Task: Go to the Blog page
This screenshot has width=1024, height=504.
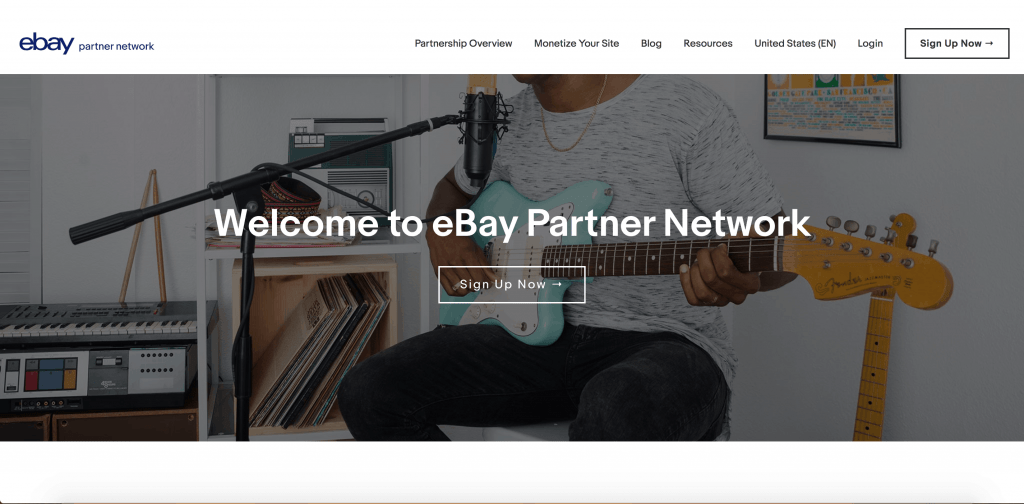Action: point(651,43)
